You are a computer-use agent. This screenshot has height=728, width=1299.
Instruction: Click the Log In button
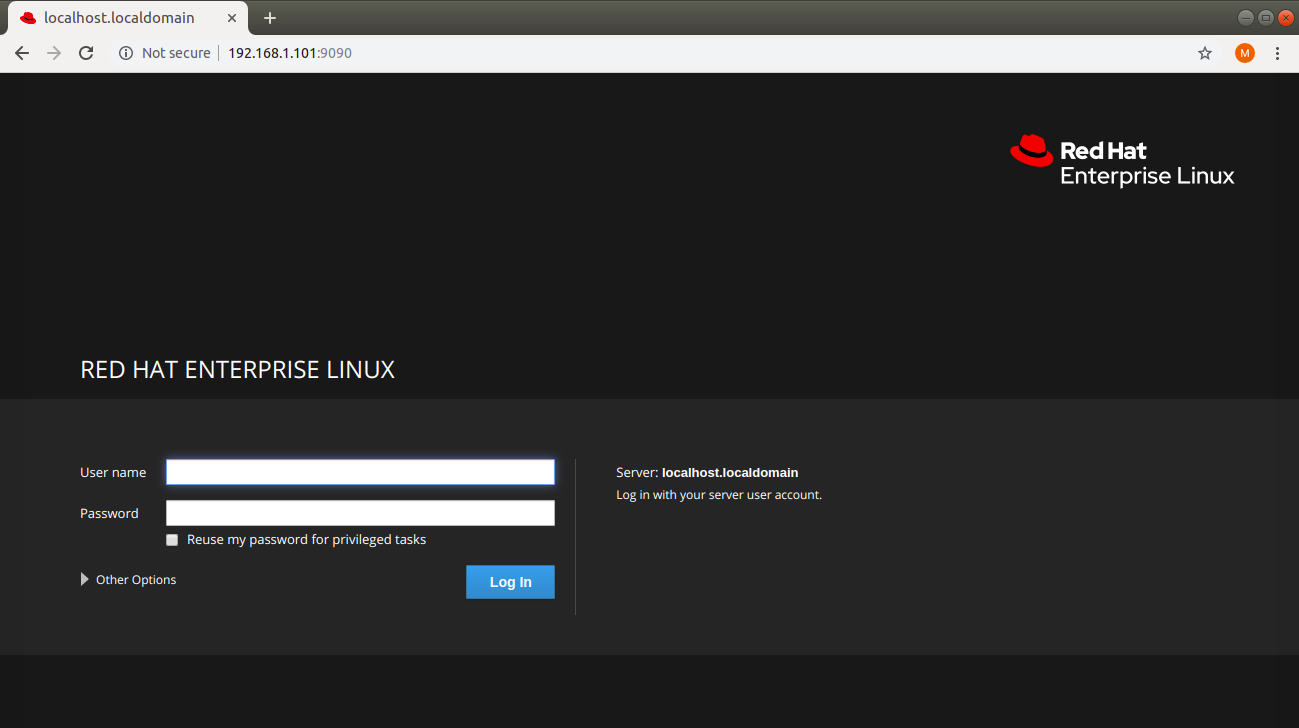coord(510,582)
